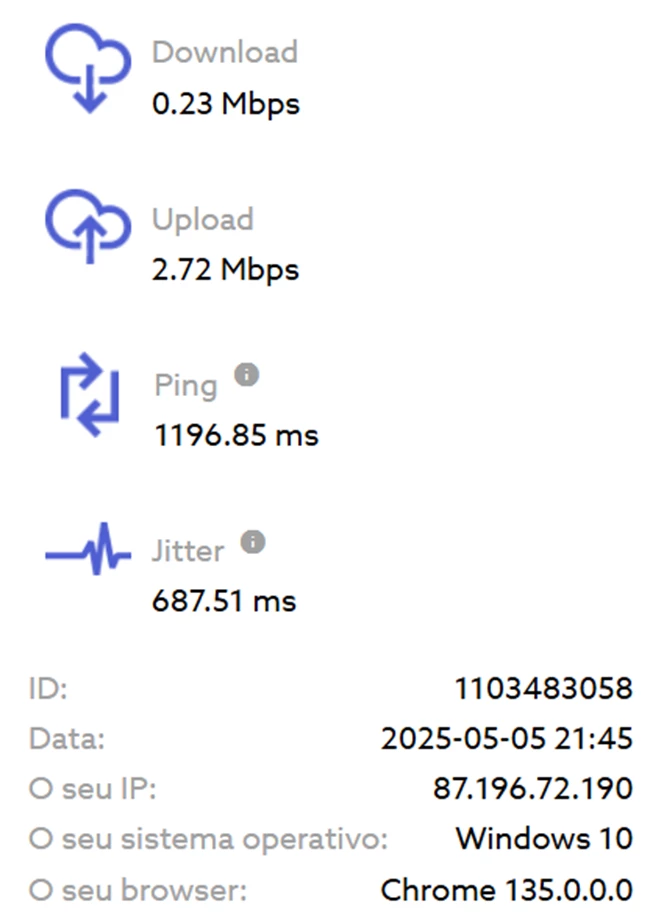The width and height of the screenshot is (664, 921).
Task: Click the test ID number 1103483058
Action: 543,689
